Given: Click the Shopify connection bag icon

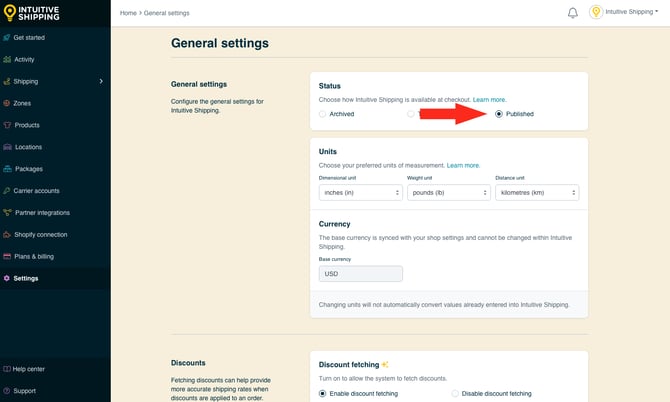Looking at the screenshot, I should (7, 235).
